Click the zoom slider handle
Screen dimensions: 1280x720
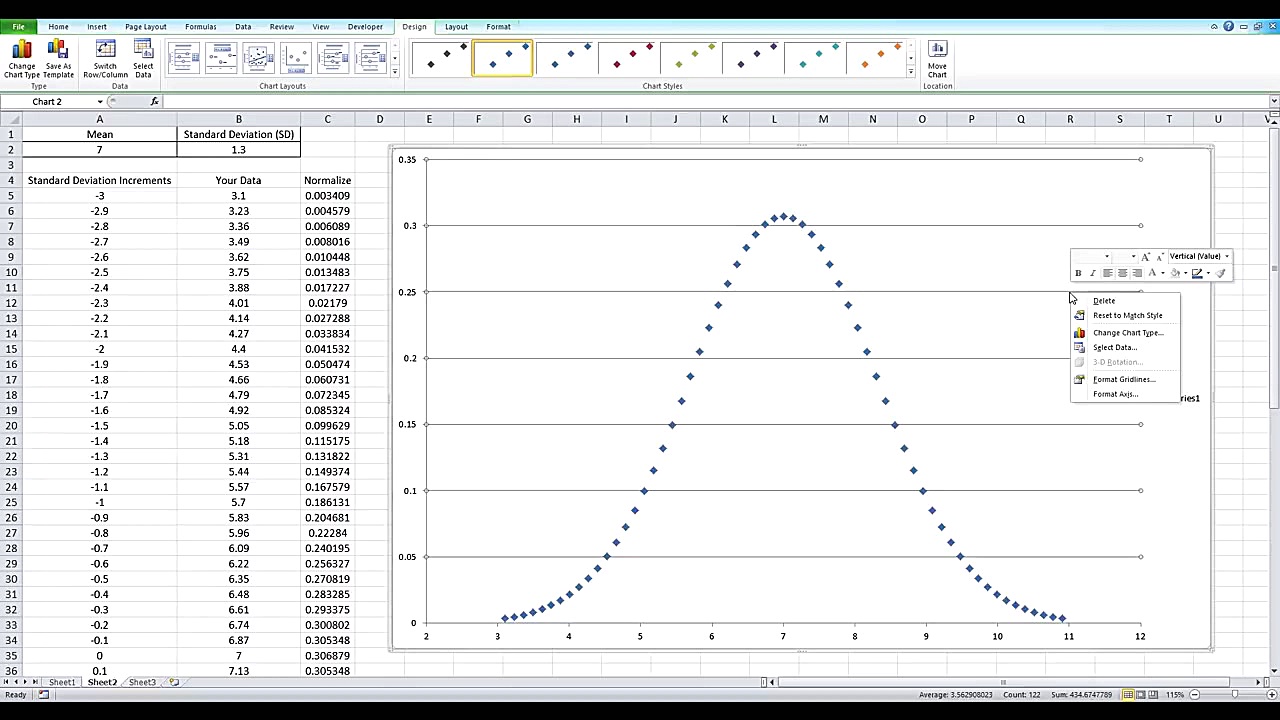pos(1235,695)
